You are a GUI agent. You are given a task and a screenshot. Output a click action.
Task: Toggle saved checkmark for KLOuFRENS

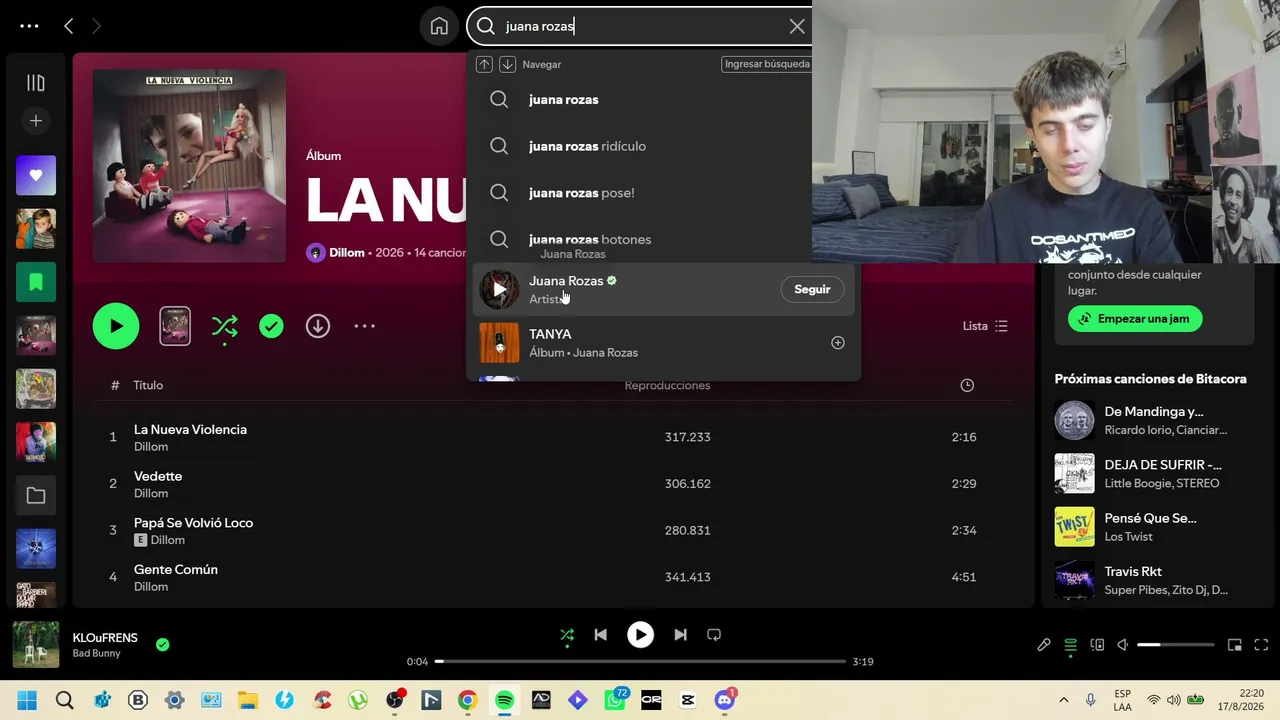click(163, 645)
